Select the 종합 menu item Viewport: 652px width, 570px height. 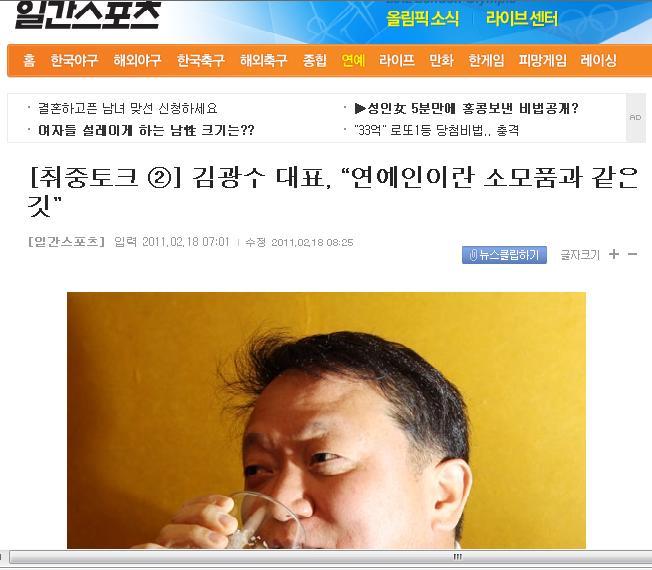point(315,60)
